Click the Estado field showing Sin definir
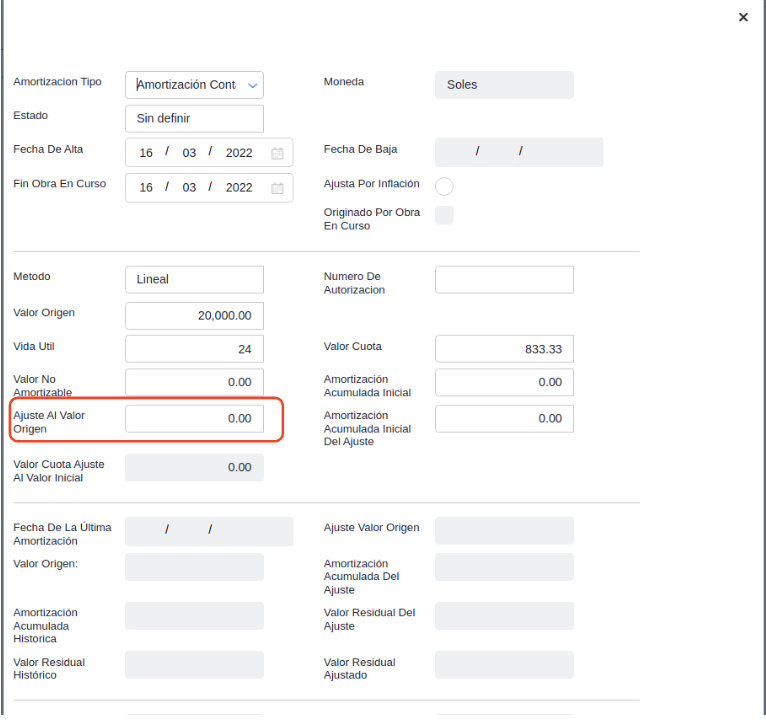The image size is (766, 720). 194,119
